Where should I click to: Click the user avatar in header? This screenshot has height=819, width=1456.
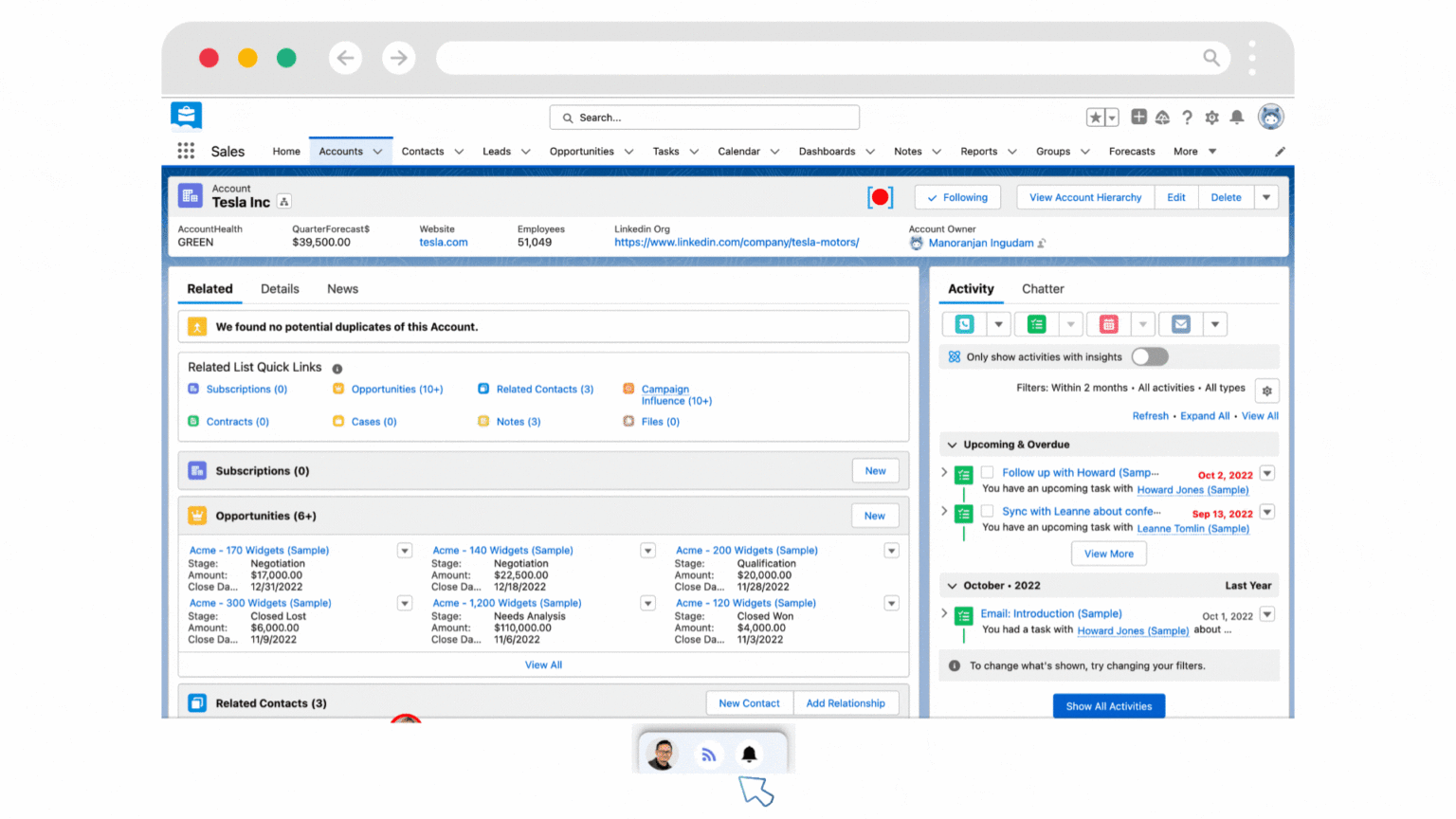click(x=1271, y=117)
